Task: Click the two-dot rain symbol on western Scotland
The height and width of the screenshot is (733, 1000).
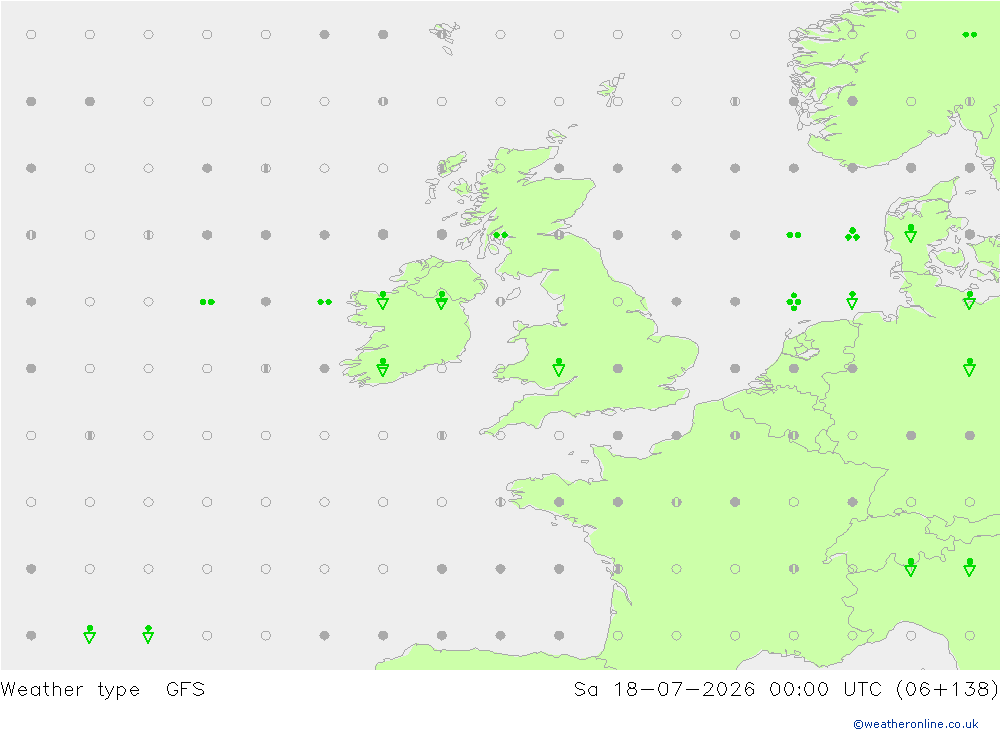Action: tap(501, 235)
